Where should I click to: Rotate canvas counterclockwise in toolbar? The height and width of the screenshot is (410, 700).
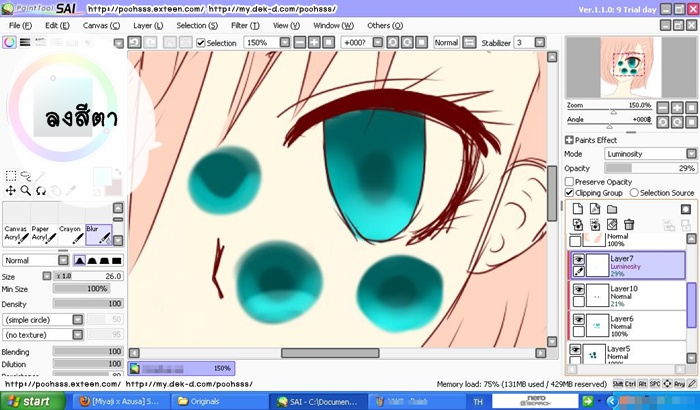tap(392, 42)
